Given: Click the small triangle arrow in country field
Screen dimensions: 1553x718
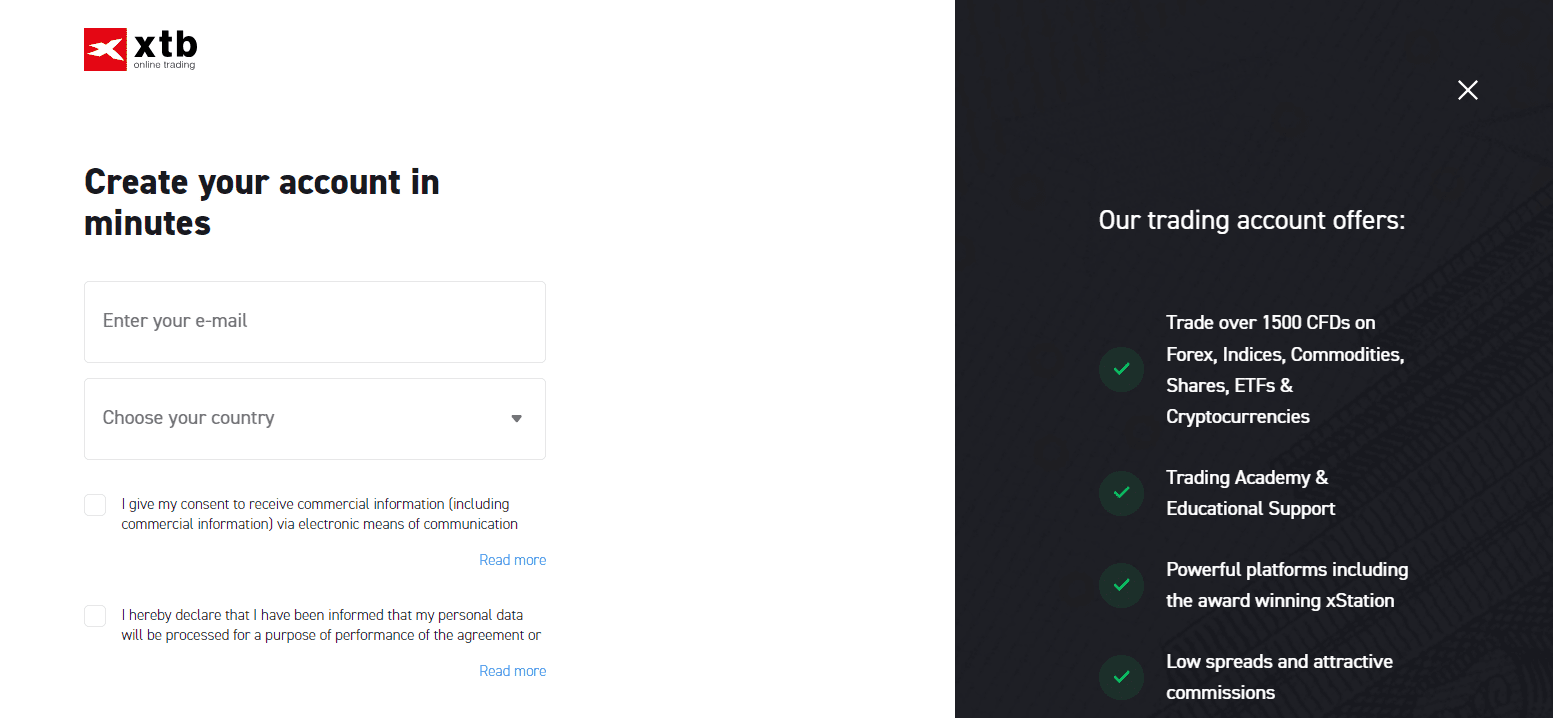Looking at the screenshot, I should pos(517,419).
